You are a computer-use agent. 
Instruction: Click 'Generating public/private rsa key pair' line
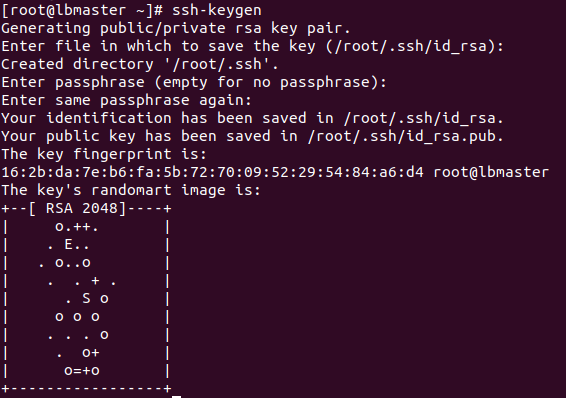click(x=176, y=28)
